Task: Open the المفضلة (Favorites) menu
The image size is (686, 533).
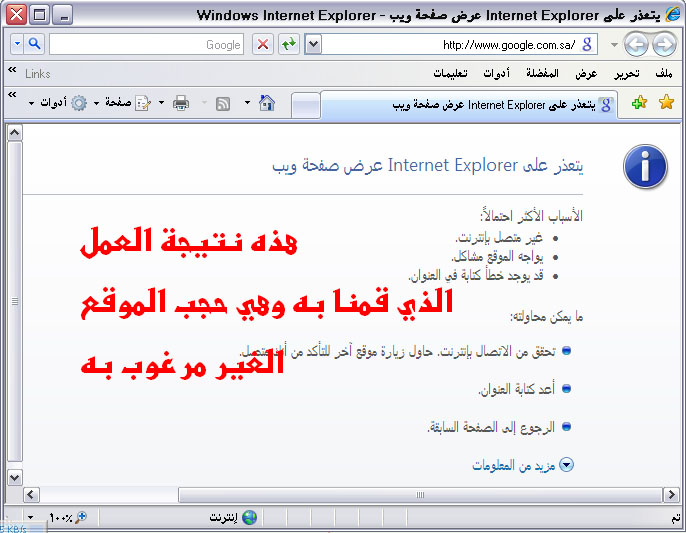Action: pos(542,74)
